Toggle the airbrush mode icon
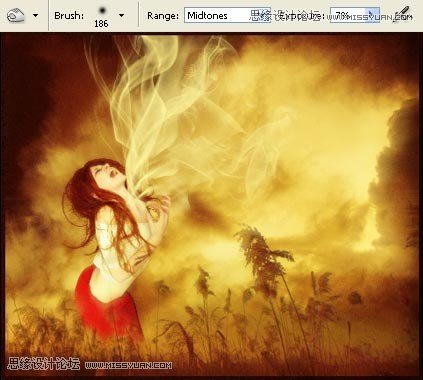 tap(400, 15)
